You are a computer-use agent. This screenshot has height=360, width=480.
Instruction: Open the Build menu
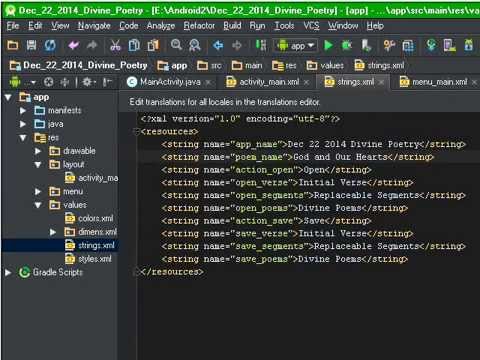coord(232,26)
